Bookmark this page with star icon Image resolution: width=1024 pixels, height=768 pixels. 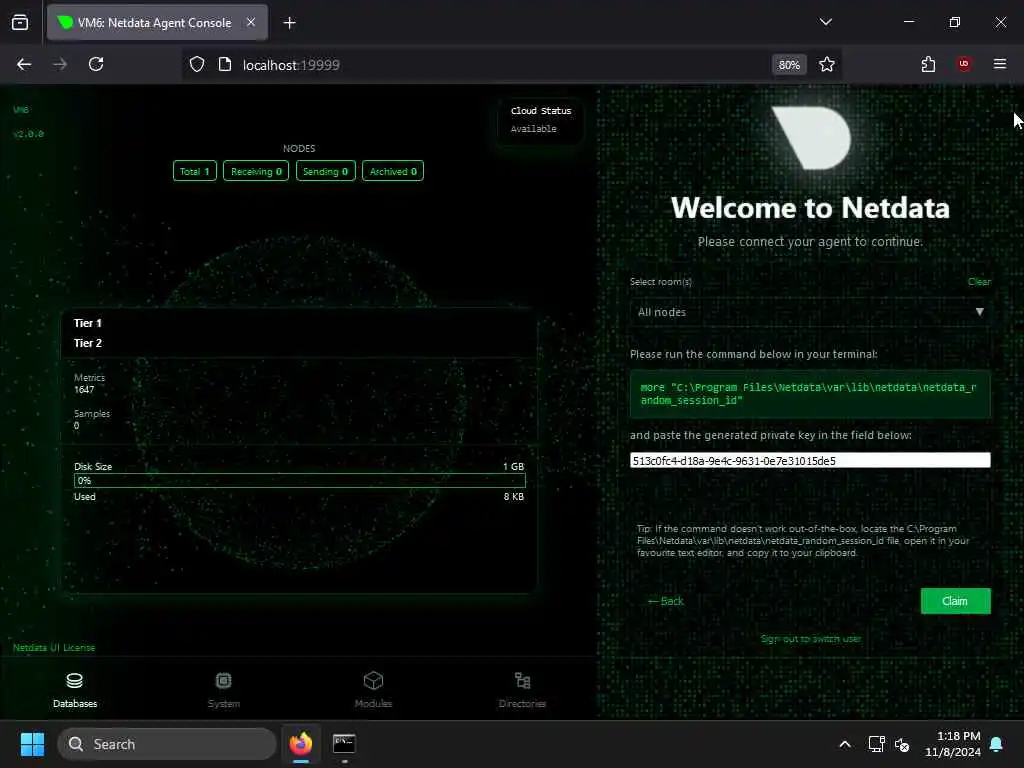click(827, 64)
